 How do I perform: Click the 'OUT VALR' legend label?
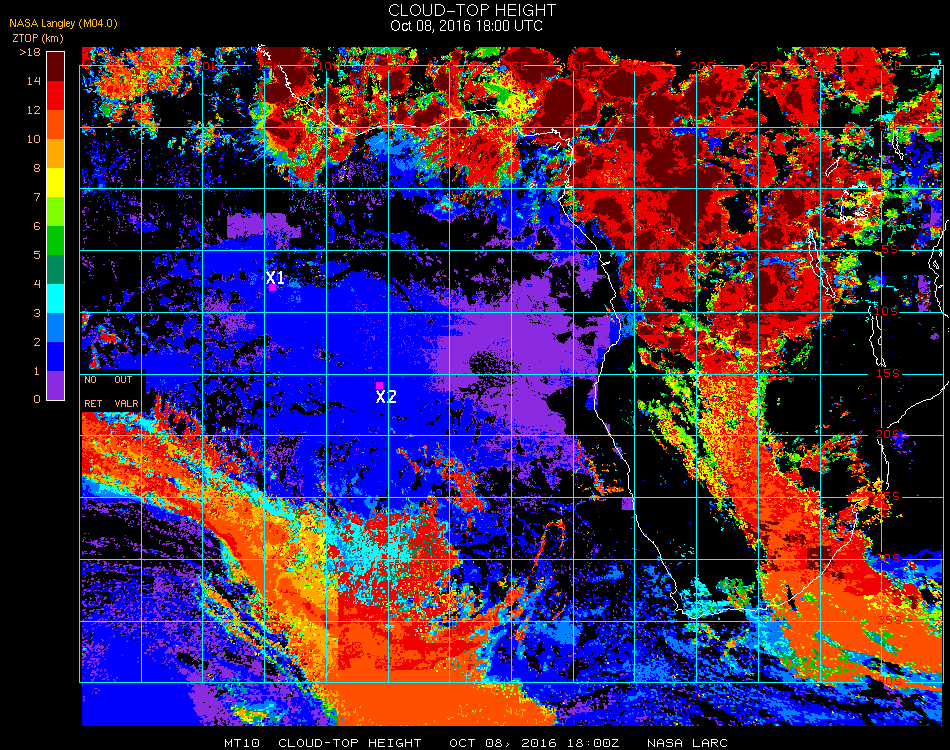point(126,391)
